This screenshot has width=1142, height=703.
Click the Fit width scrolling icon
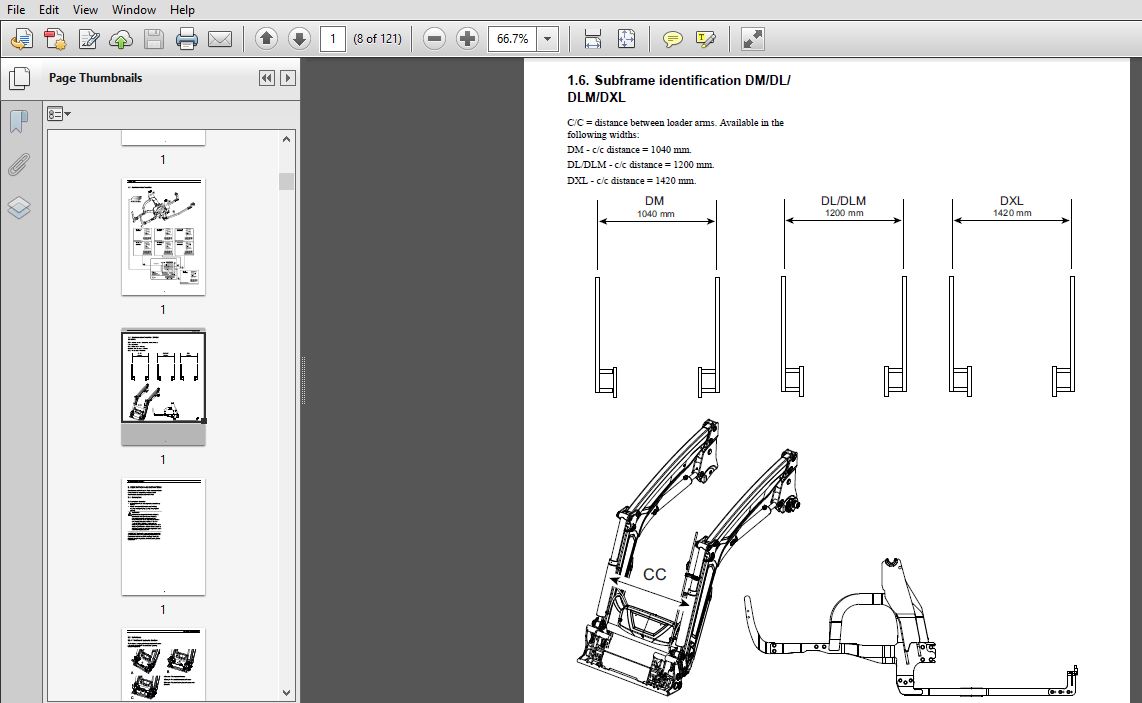593,39
